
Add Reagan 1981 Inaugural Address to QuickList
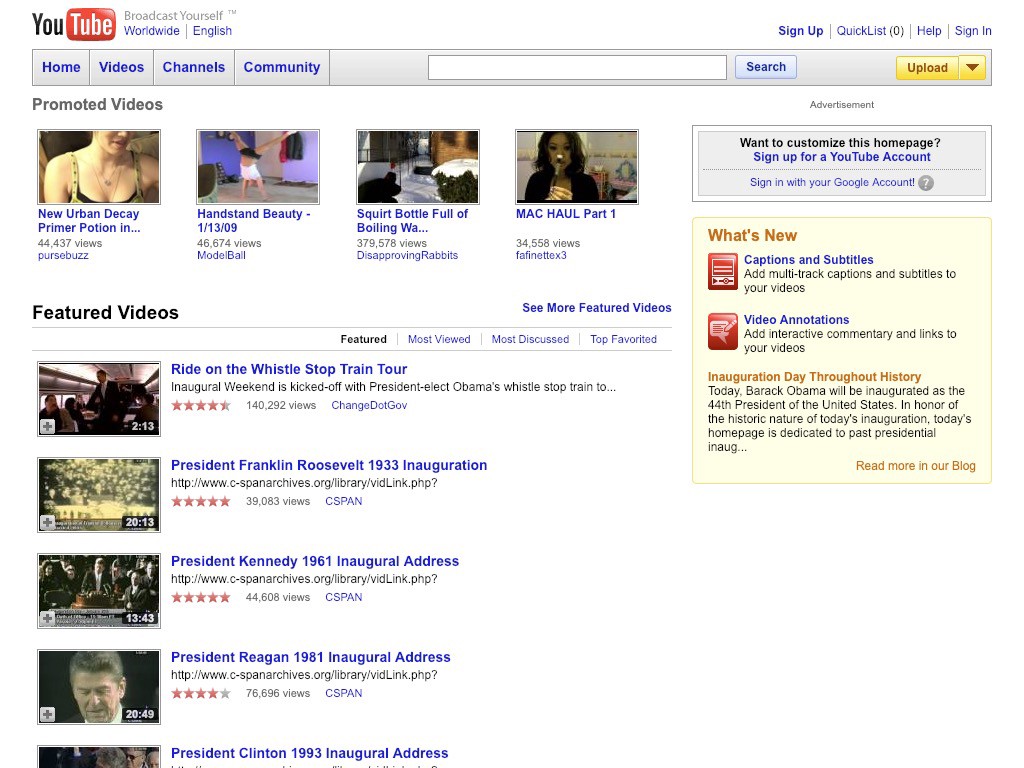click(x=47, y=714)
